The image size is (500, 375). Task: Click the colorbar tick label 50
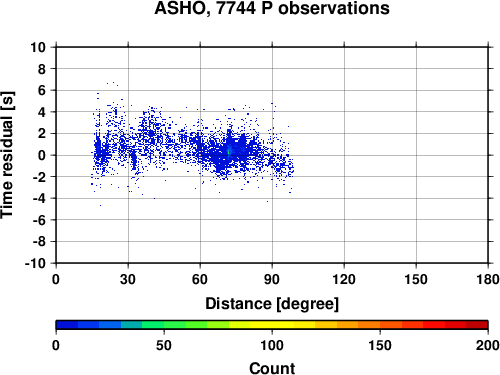coord(164,345)
